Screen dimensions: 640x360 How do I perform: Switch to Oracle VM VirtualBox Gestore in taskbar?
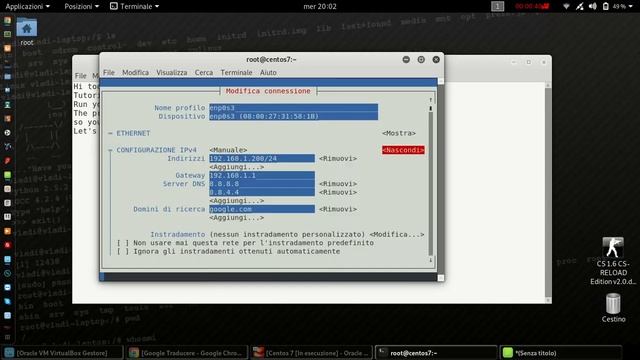(62, 353)
